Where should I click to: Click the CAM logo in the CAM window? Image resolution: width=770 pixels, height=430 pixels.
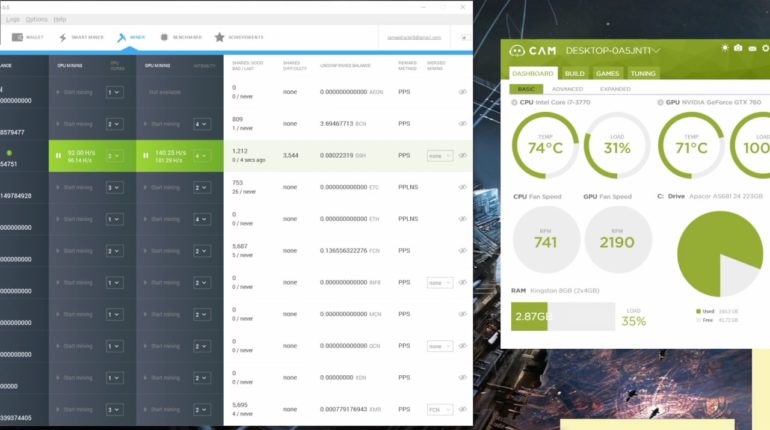pyautogui.click(x=533, y=51)
